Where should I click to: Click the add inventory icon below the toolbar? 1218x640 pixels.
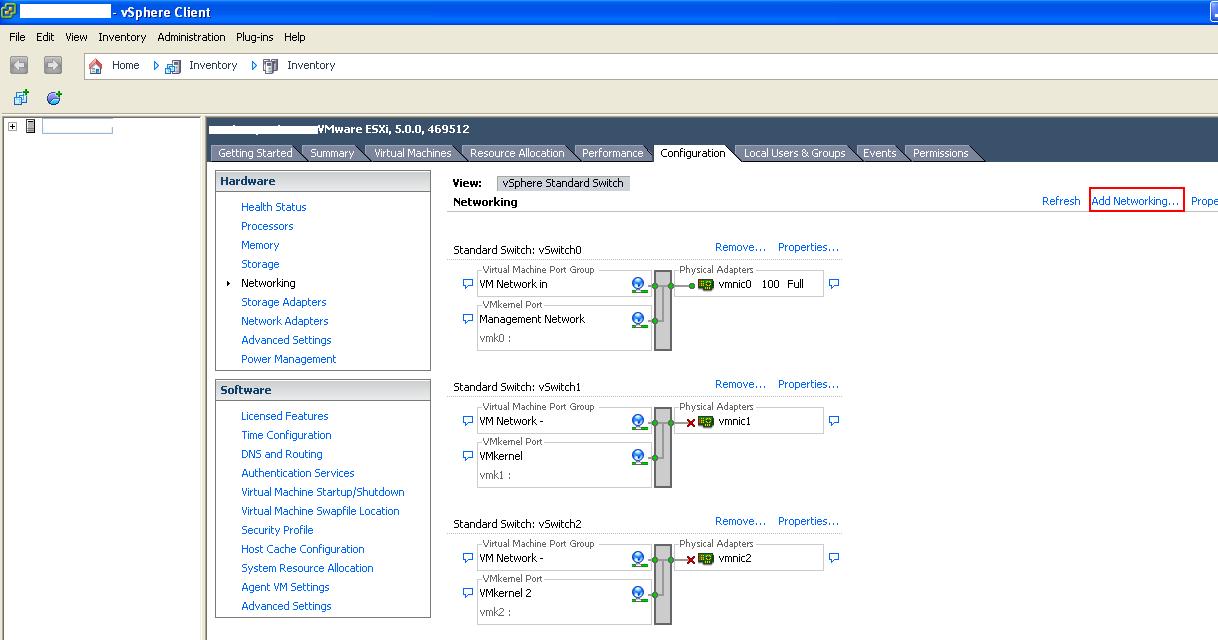pyautogui.click(x=21, y=97)
